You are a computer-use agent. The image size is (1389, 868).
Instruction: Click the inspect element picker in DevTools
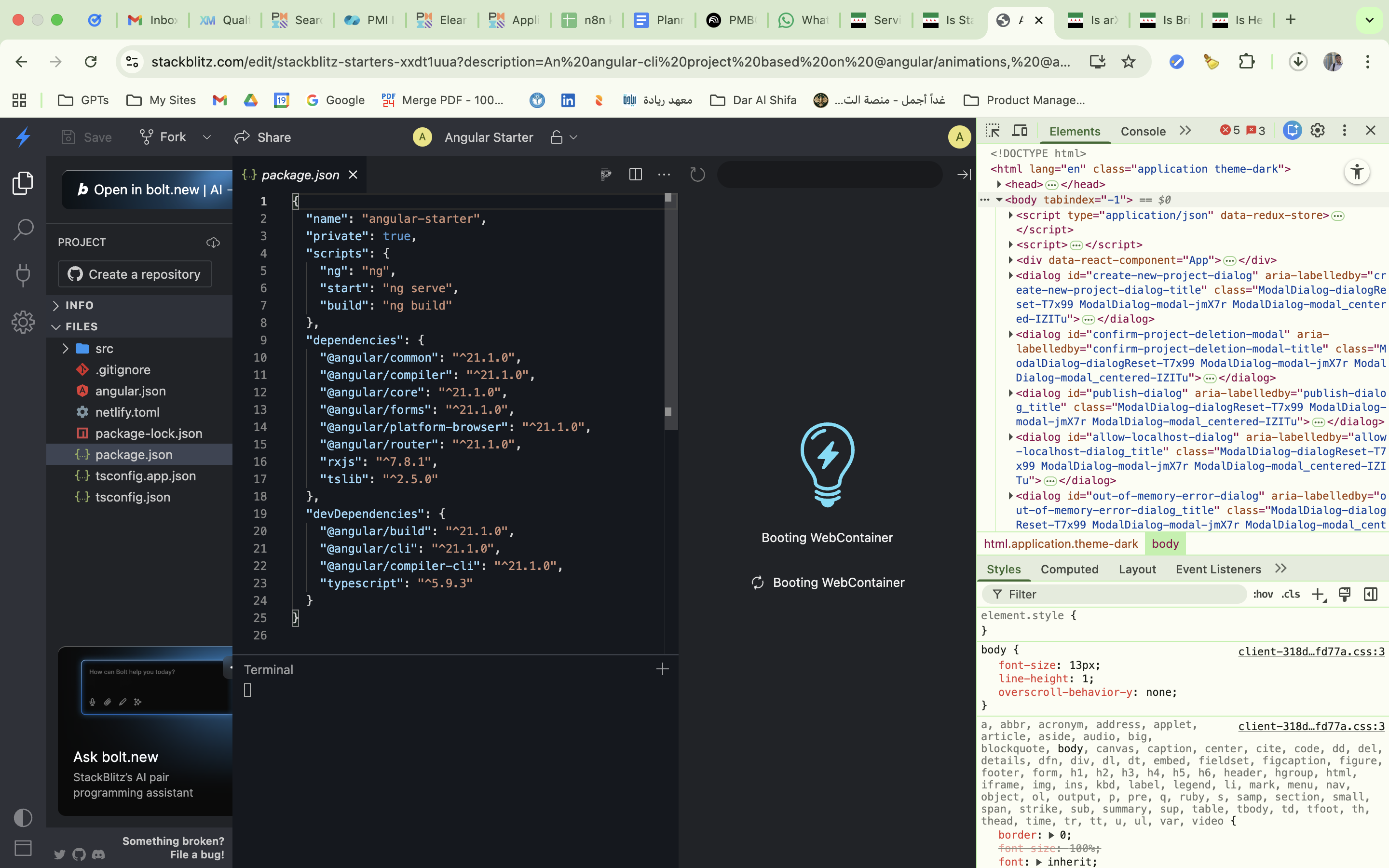pyautogui.click(x=993, y=131)
